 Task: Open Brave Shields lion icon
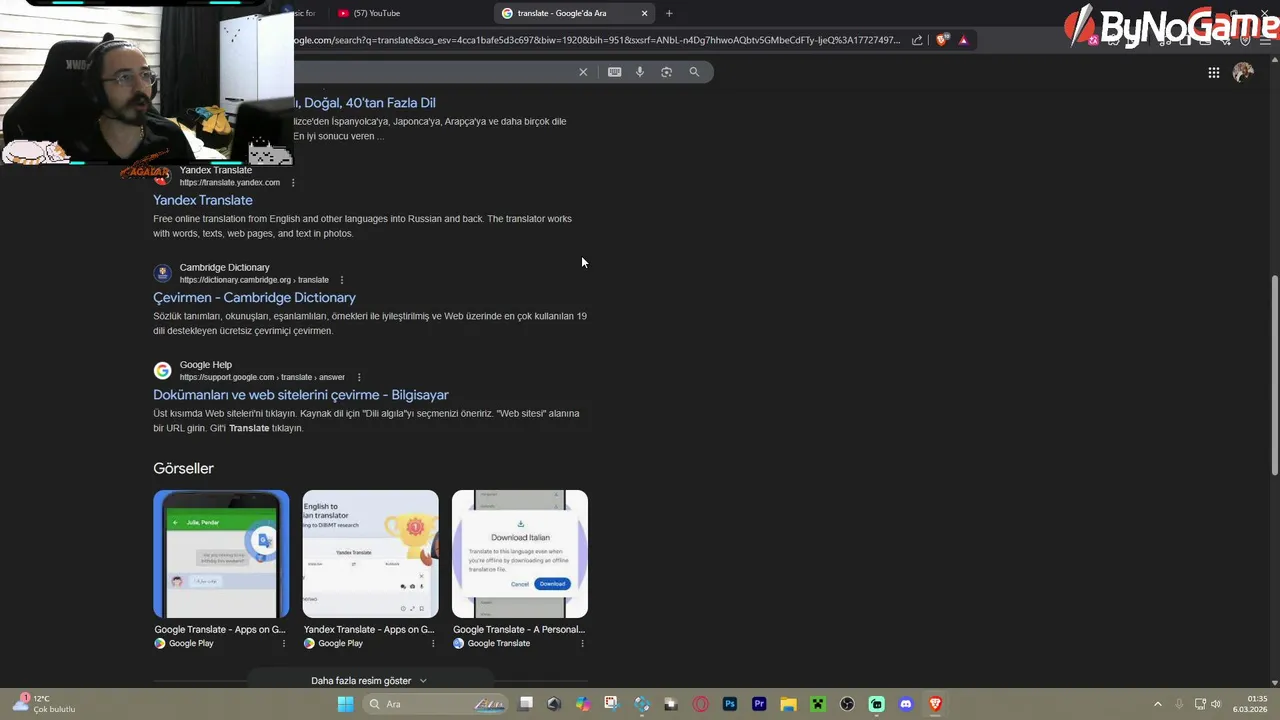point(942,40)
